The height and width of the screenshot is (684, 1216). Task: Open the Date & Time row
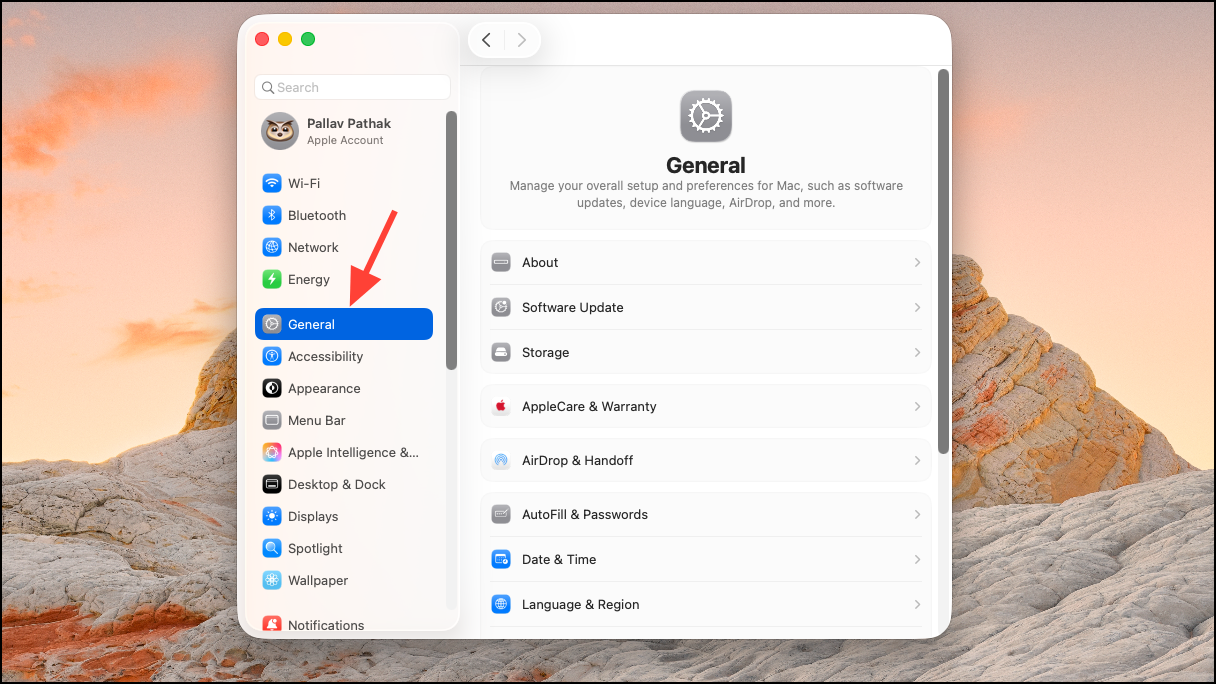coord(706,559)
